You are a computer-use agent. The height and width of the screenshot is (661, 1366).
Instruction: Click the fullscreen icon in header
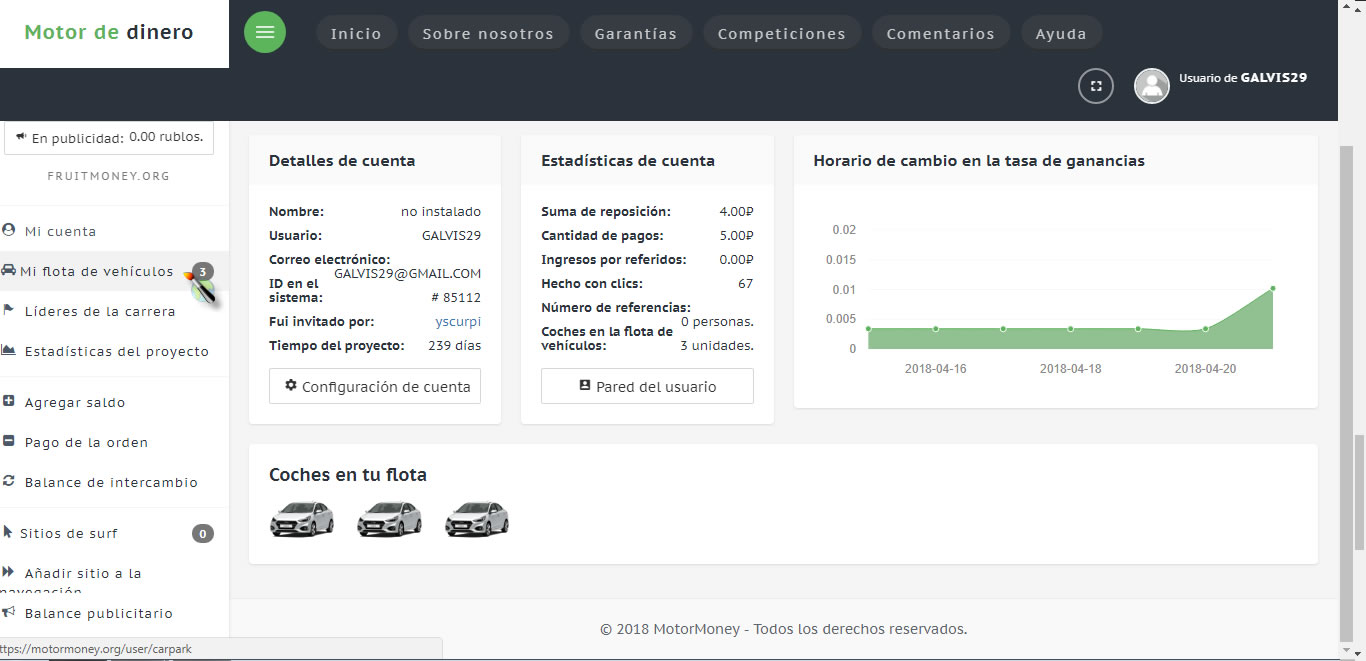1096,86
